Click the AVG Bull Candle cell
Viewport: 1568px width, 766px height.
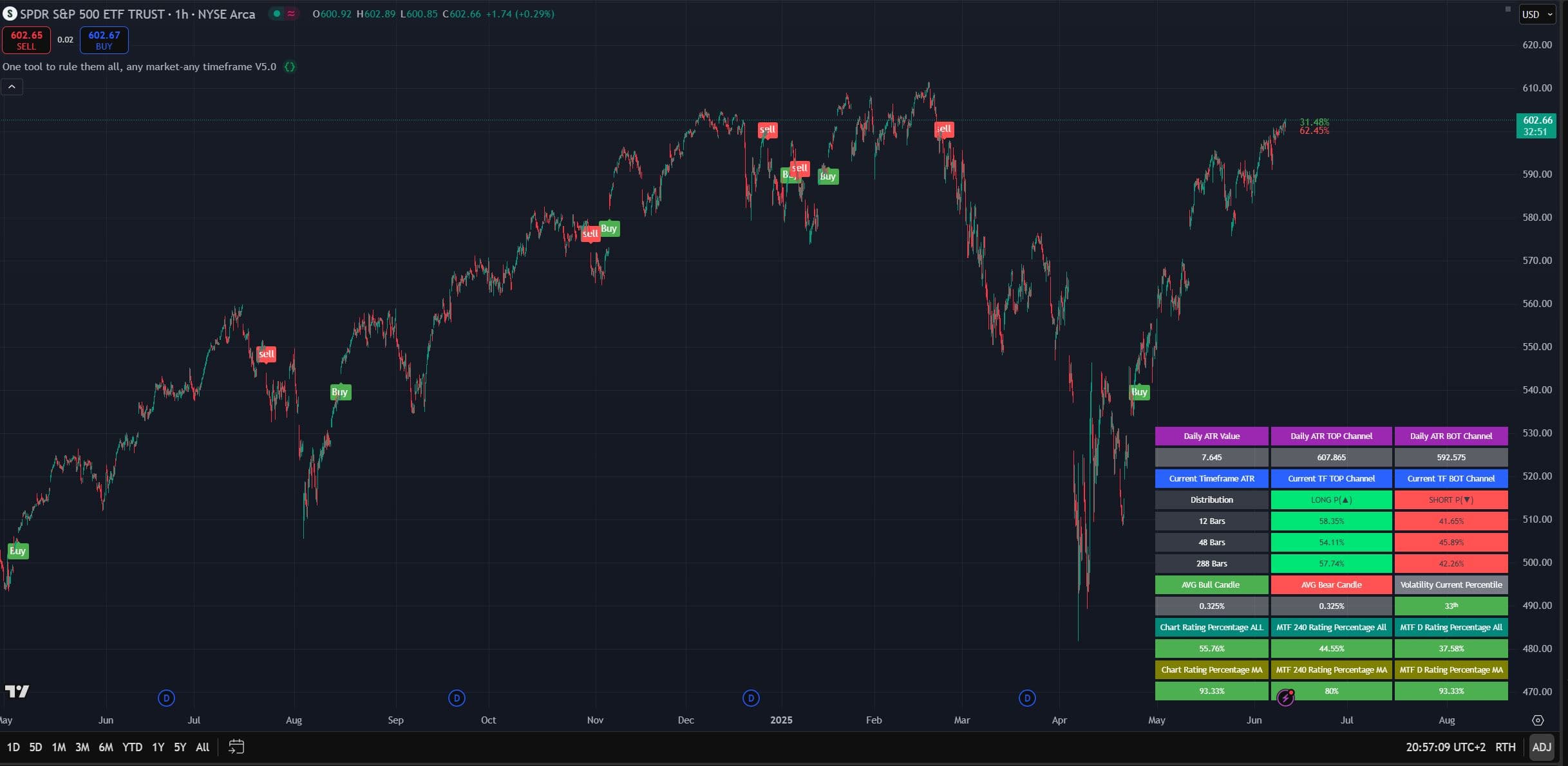pos(1211,585)
